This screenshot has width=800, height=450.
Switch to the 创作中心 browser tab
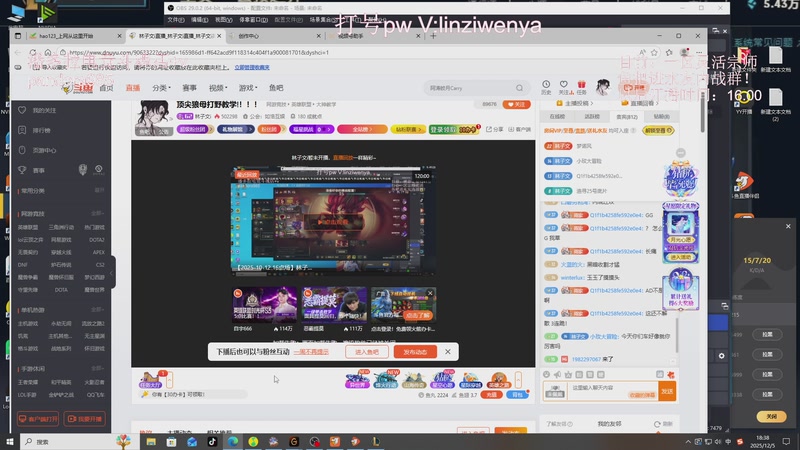275,36
